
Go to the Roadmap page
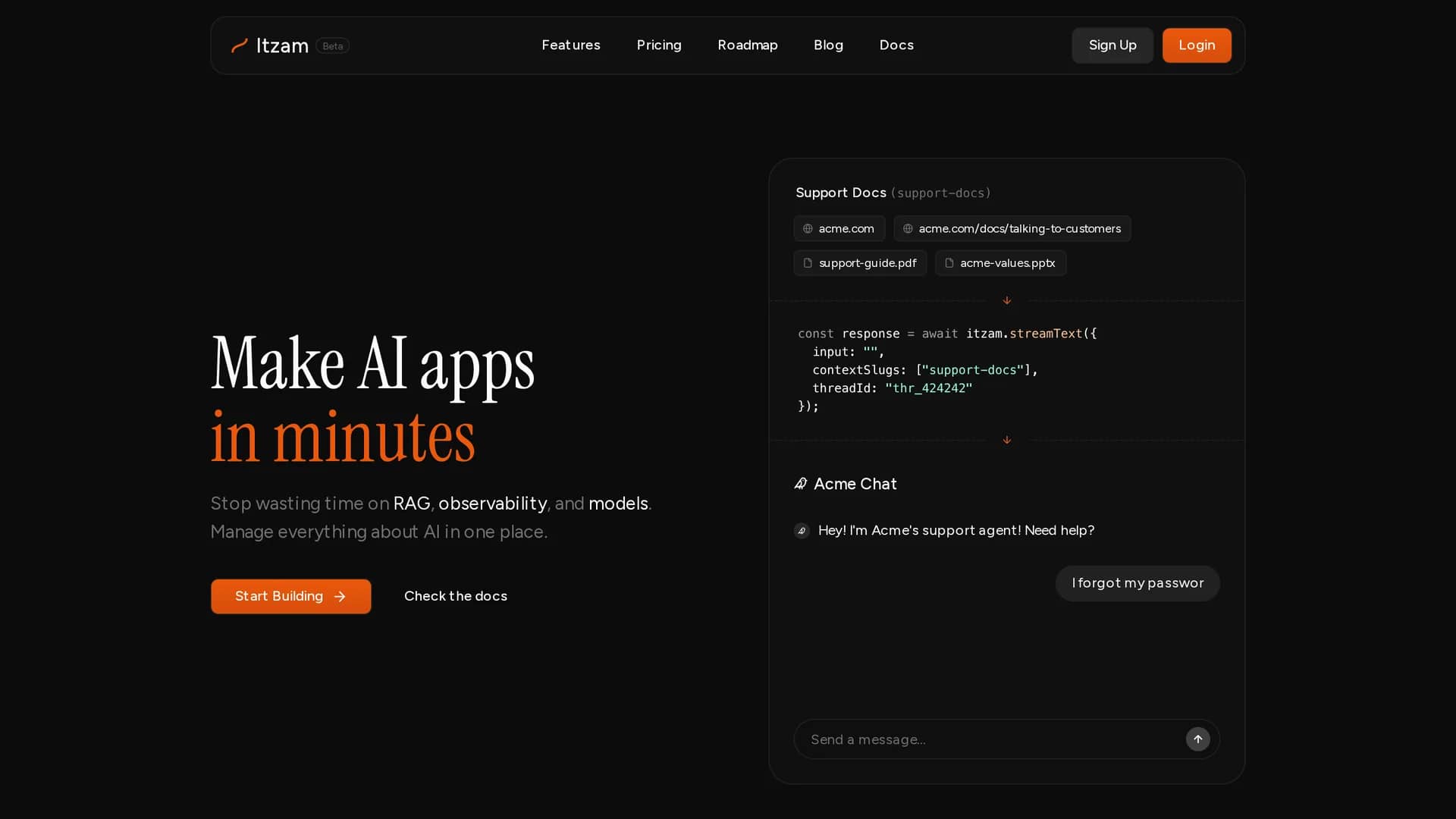pos(748,45)
